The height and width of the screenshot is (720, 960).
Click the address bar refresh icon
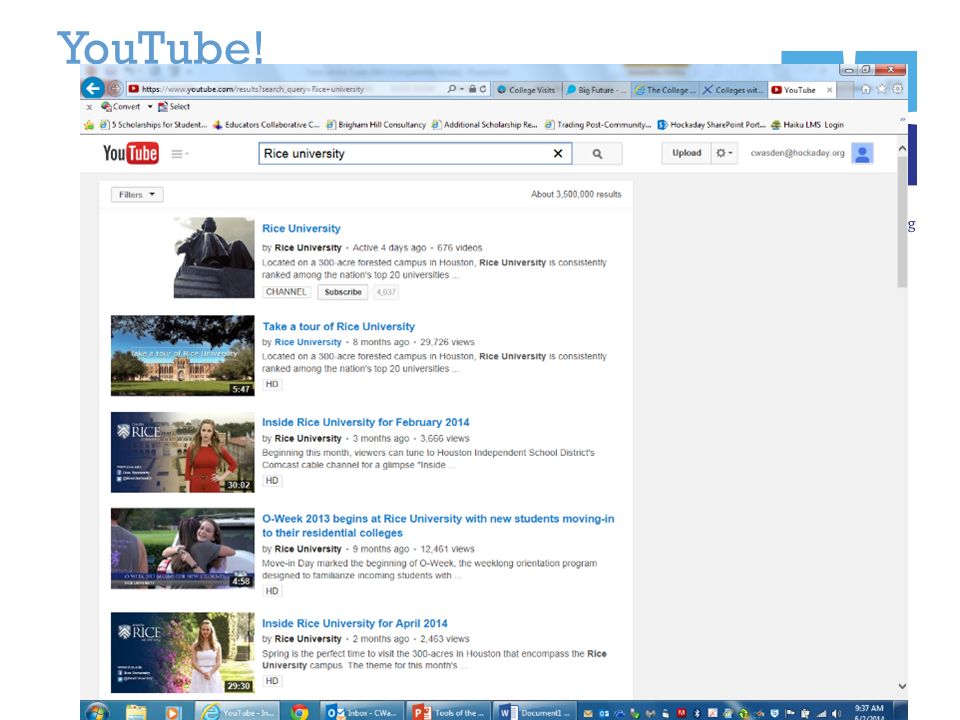point(483,89)
